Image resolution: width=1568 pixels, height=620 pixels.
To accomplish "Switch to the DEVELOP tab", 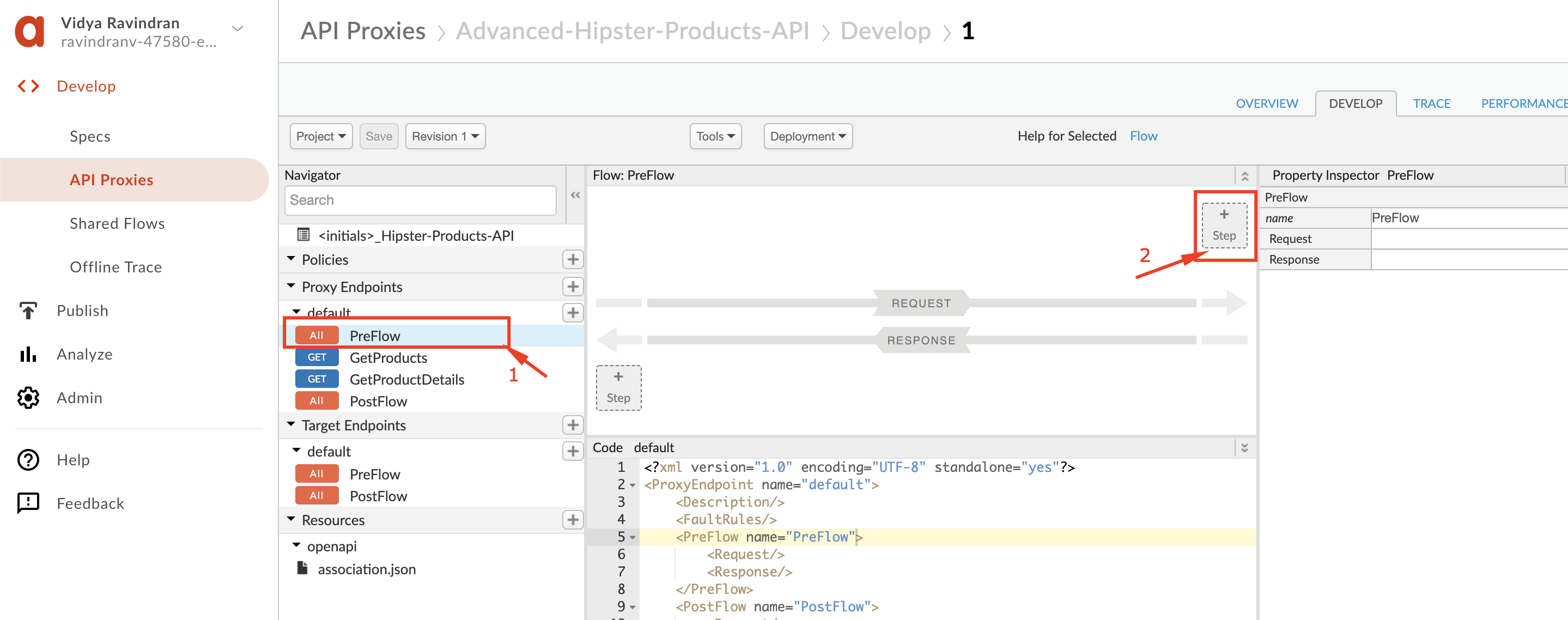I will (x=1356, y=104).
